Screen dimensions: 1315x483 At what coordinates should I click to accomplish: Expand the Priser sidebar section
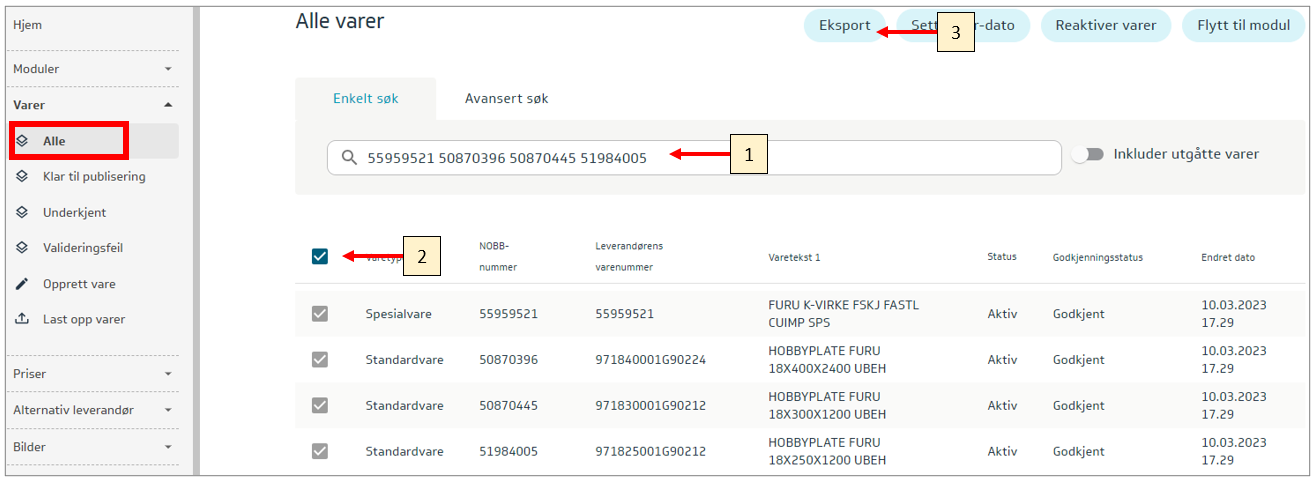168,374
